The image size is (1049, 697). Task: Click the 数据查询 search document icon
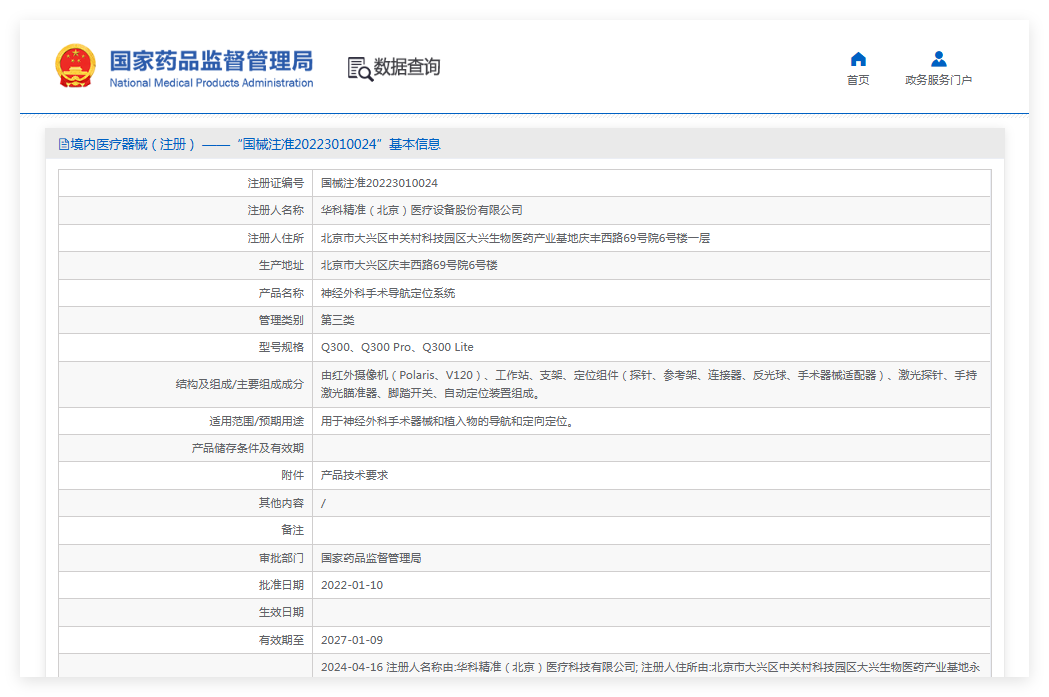click(x=360, y=69)
